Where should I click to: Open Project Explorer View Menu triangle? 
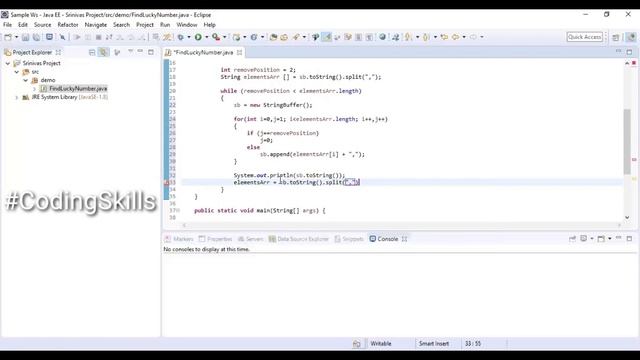130,51
